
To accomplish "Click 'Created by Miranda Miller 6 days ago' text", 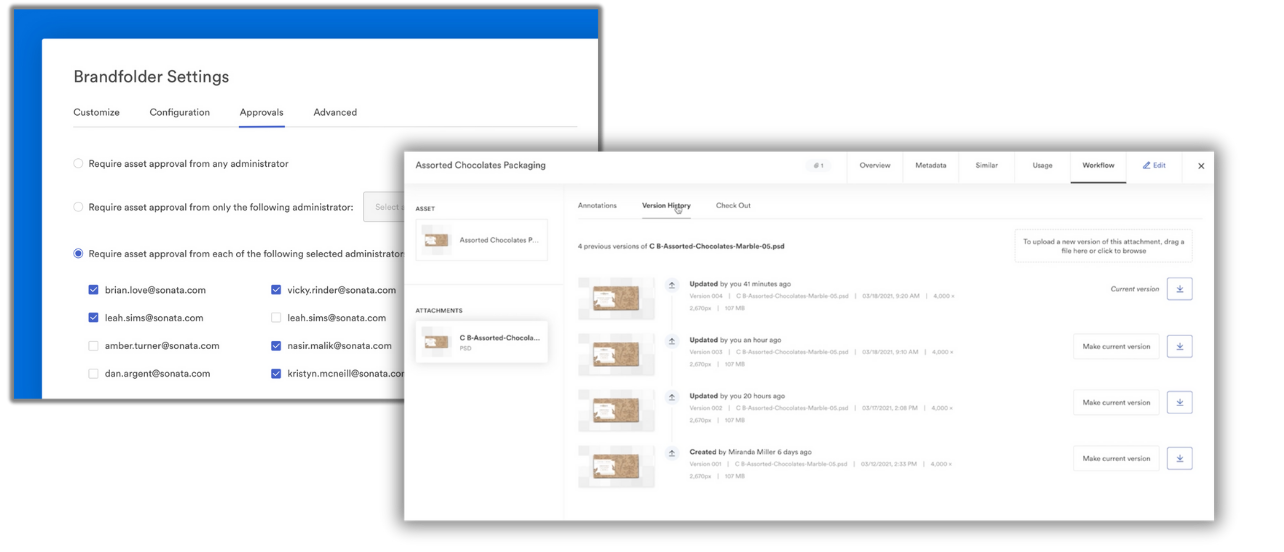I will point(750,452).
